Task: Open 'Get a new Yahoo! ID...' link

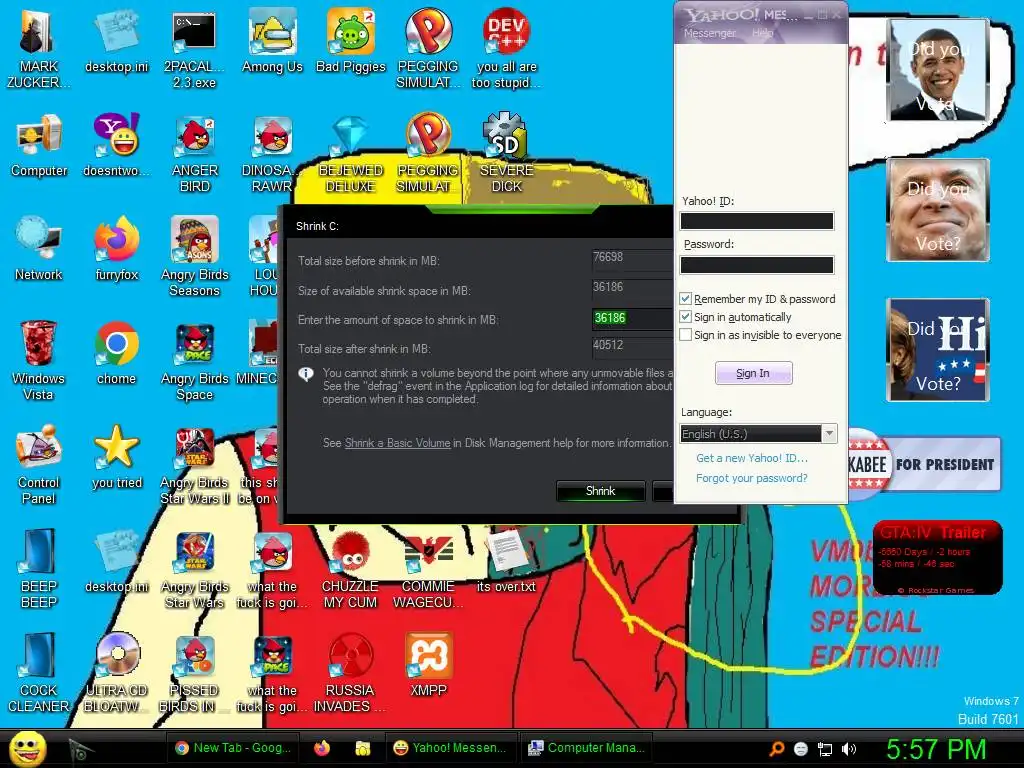Action: [x=752, y=458]
